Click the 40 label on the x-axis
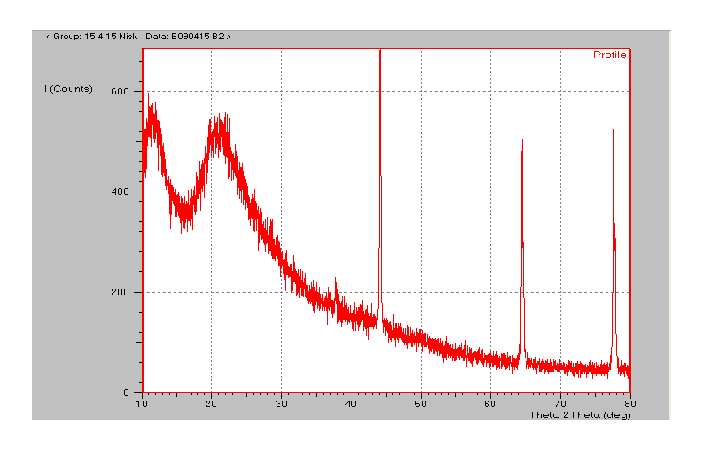 pyautogui.click(x=351, y=404)
